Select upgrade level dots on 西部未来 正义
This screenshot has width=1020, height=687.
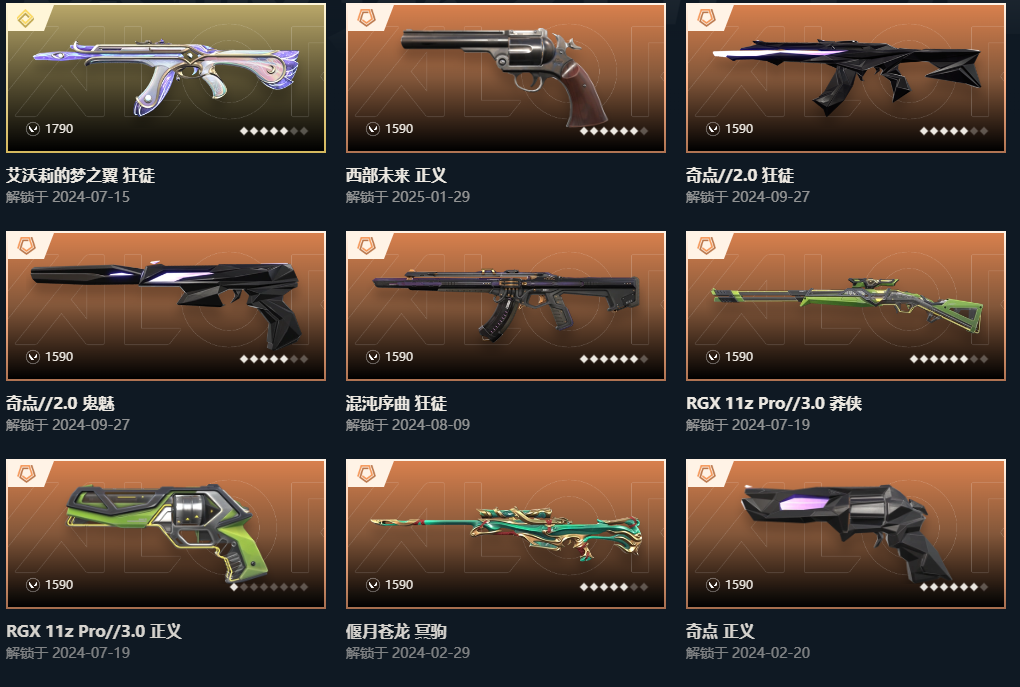click(x=613, y=131)
